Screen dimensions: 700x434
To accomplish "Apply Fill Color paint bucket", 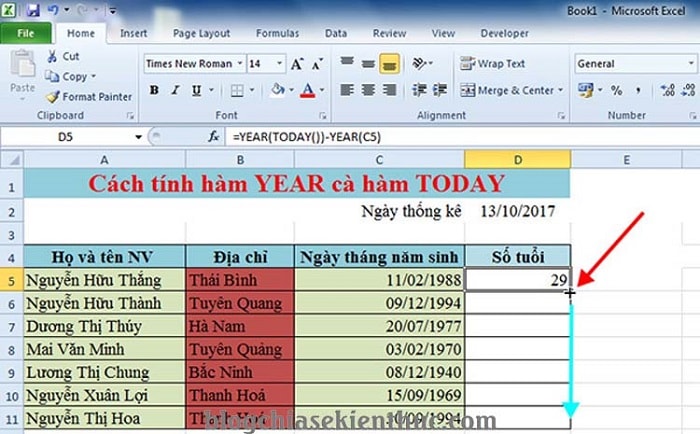I will 278,90.
